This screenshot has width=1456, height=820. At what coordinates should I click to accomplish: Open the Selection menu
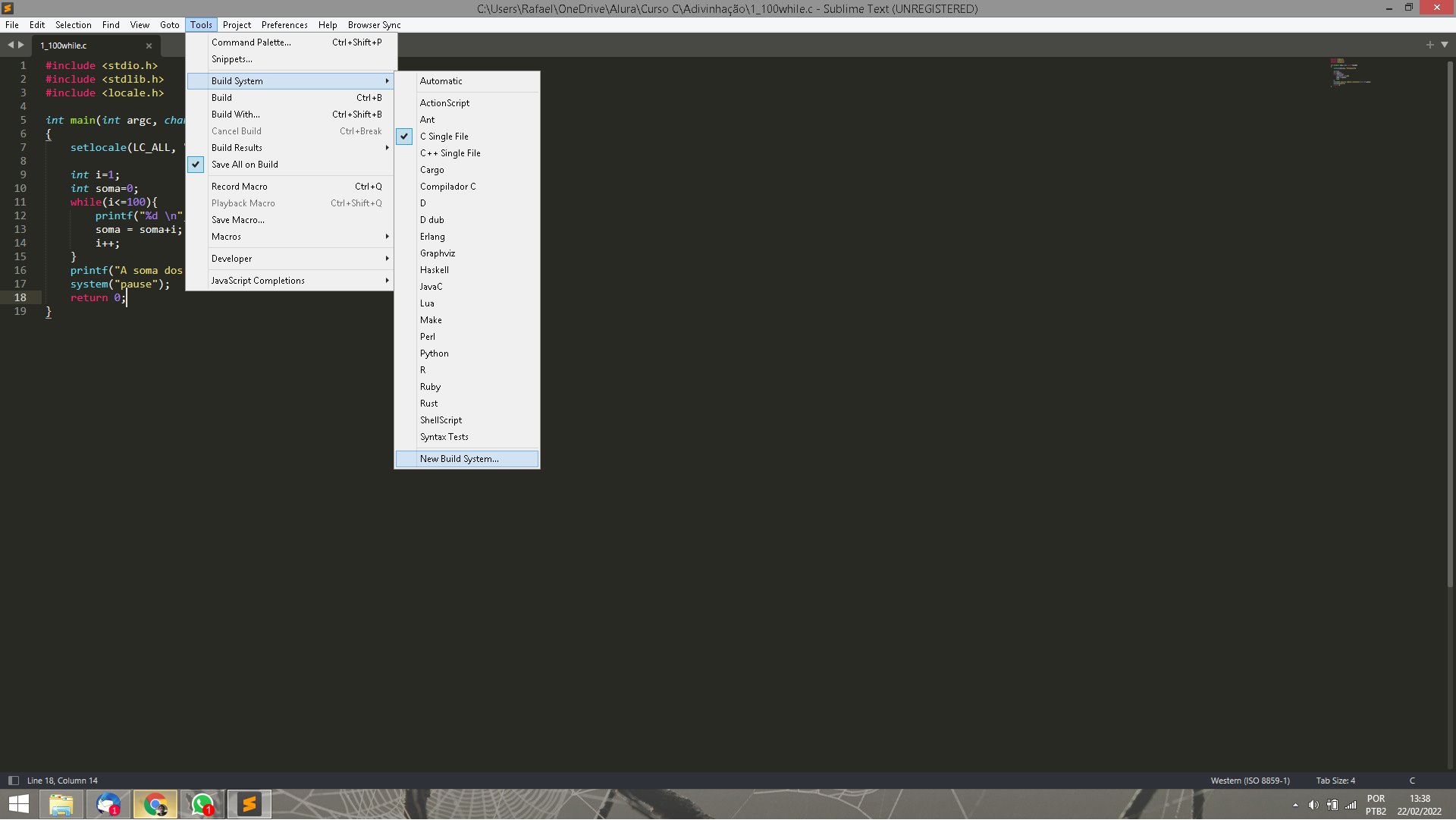click(x=74, y=25)
